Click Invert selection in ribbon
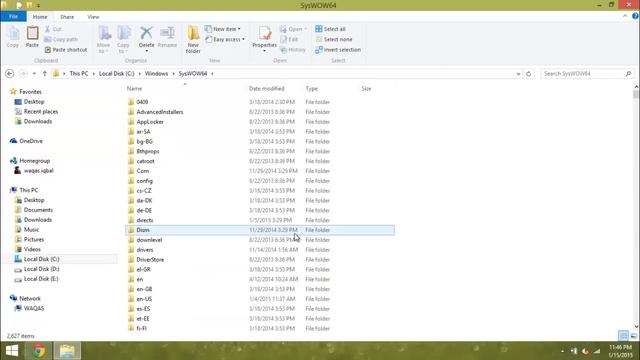The height and width of the screenshot is (360, 640). 338,50
